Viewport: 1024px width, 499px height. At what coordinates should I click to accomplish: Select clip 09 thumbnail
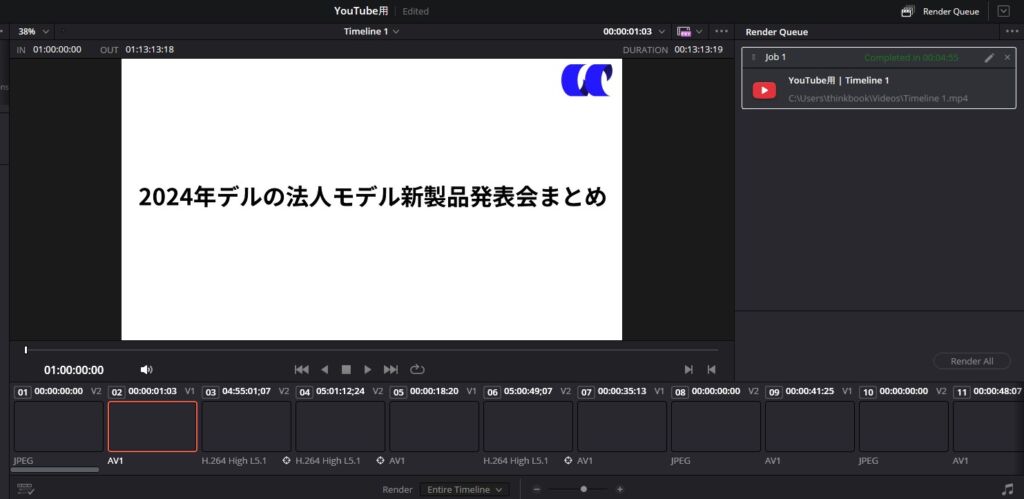click(810, 427)
